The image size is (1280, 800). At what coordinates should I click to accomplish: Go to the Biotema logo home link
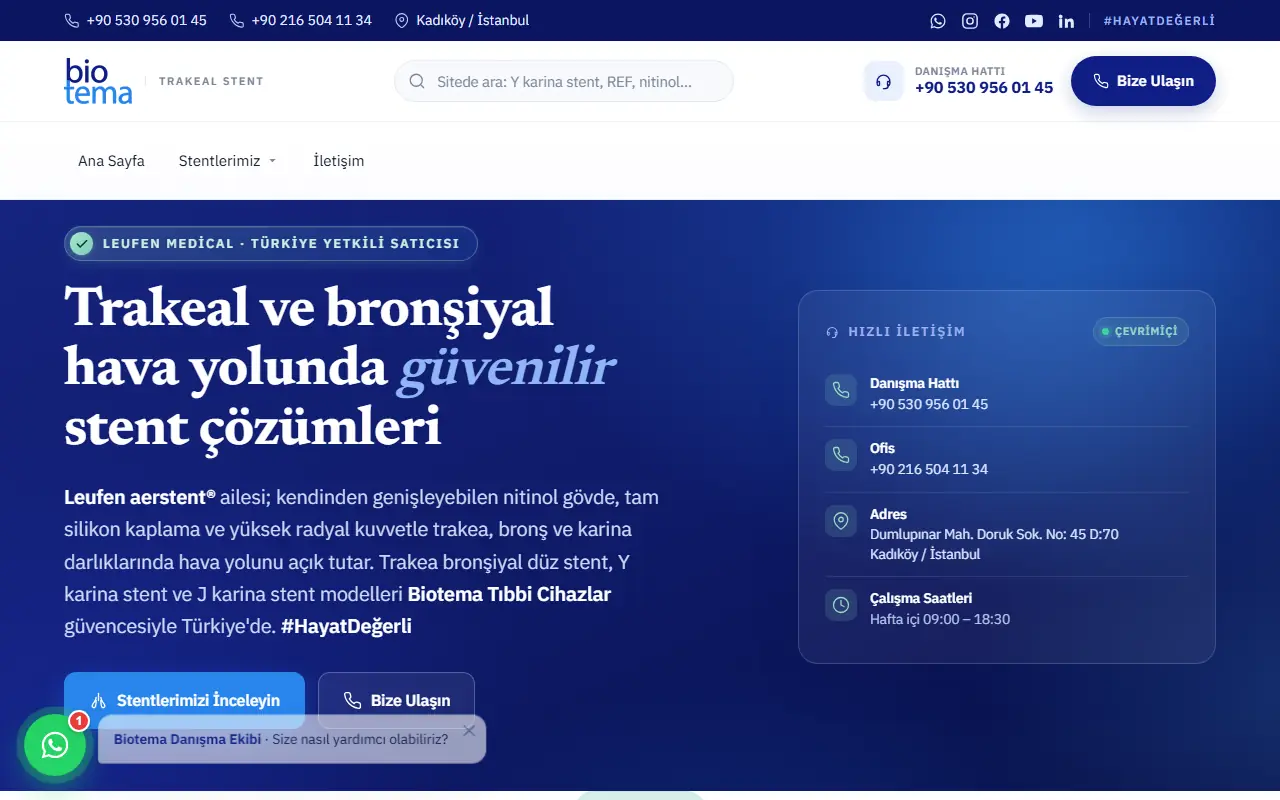coord(98,81)
